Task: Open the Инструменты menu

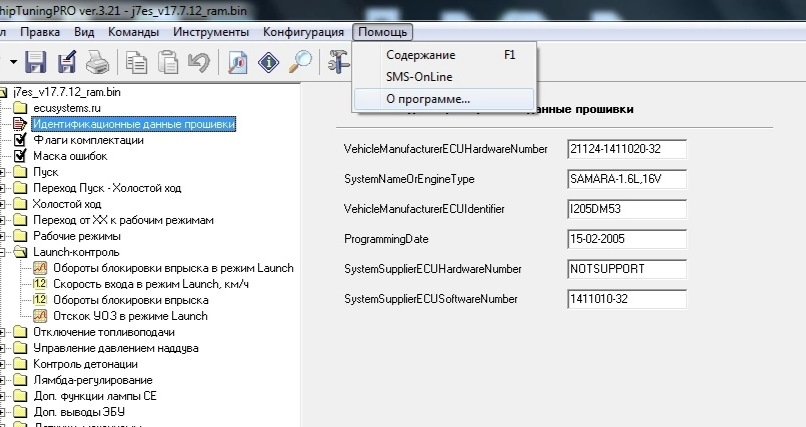Action: [211, 32]
